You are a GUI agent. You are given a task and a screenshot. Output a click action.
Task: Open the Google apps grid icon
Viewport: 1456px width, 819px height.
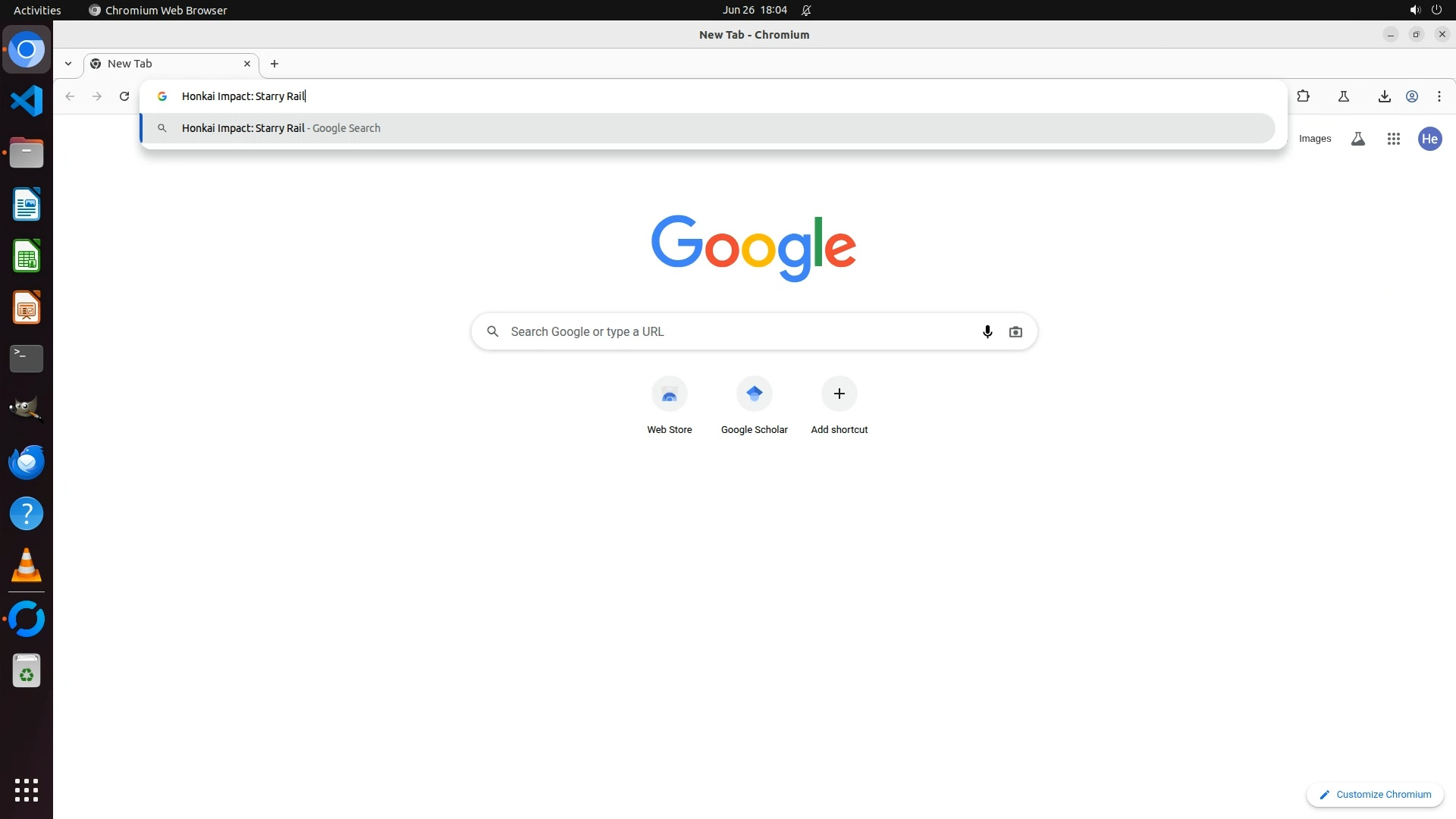(x=1393, y=139)
